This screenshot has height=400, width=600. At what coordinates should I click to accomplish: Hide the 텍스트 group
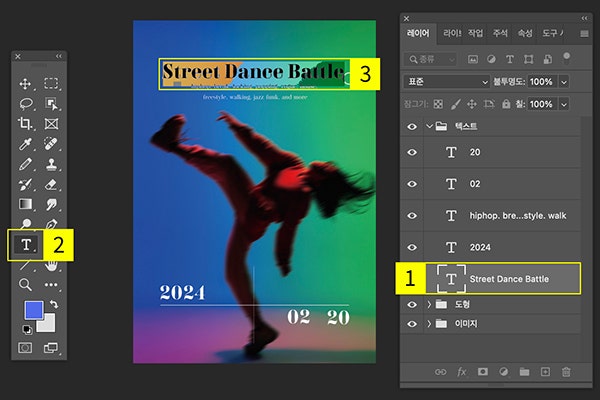pos(412,126)
